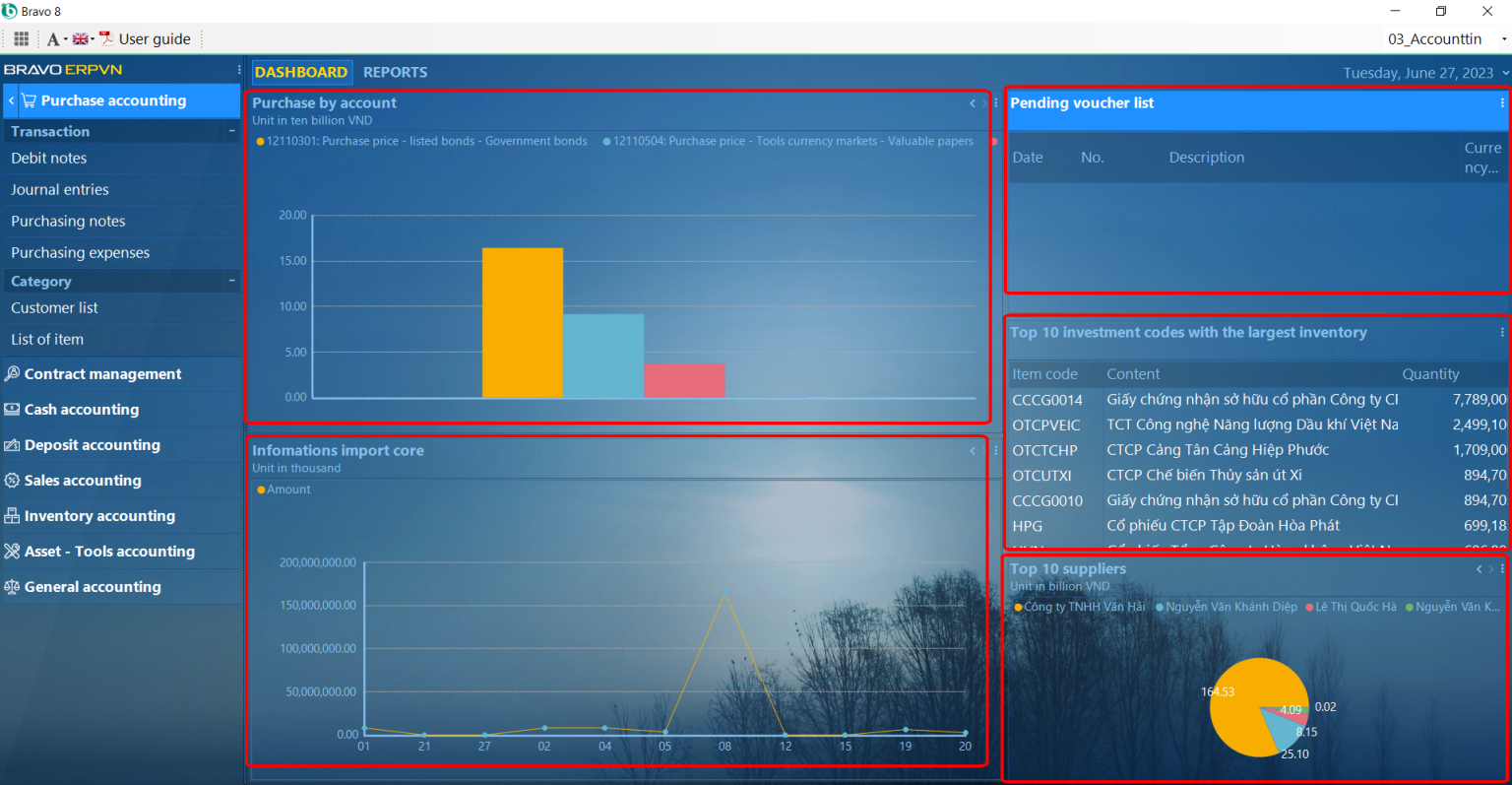
Task: Click the General accounting scales icon
Action: point(12,587)
